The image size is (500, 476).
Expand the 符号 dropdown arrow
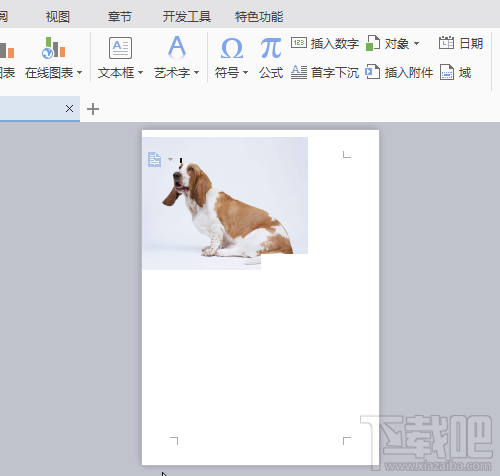point(245,72)
